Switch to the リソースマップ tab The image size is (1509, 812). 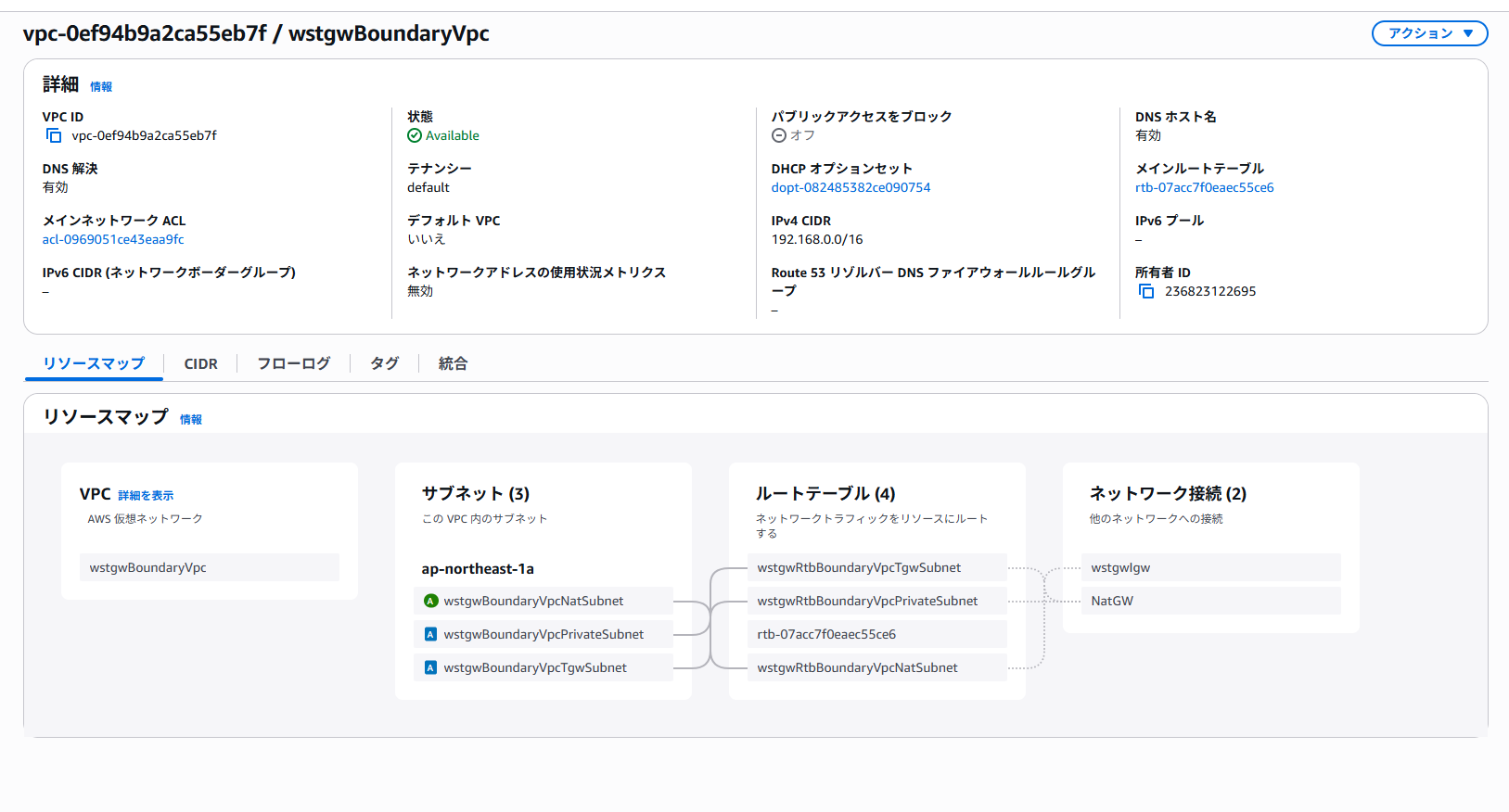[94, 363]
